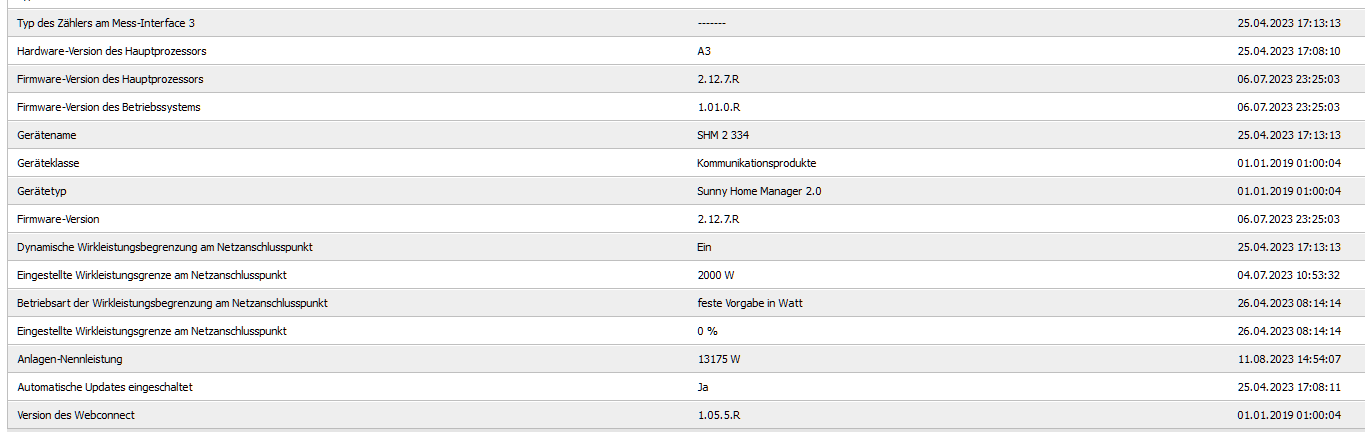Select the Version des Webconnect row

(x=682, y=415)
